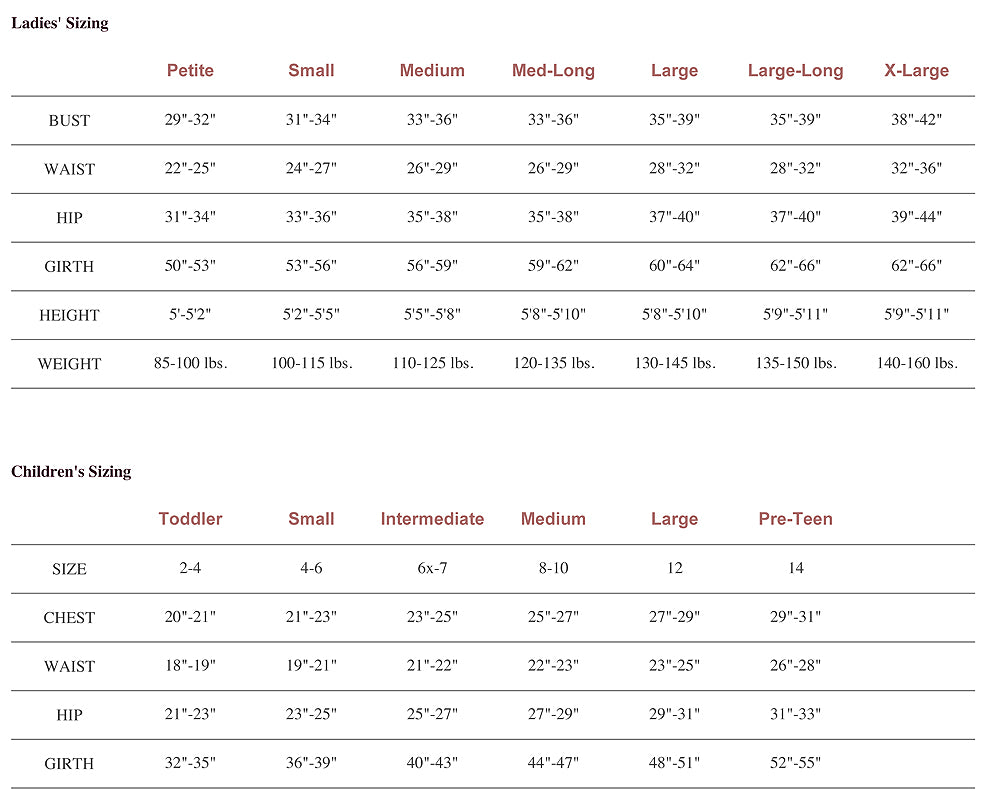Click the ladies' GIRTH row label

[x=69, y=267]
